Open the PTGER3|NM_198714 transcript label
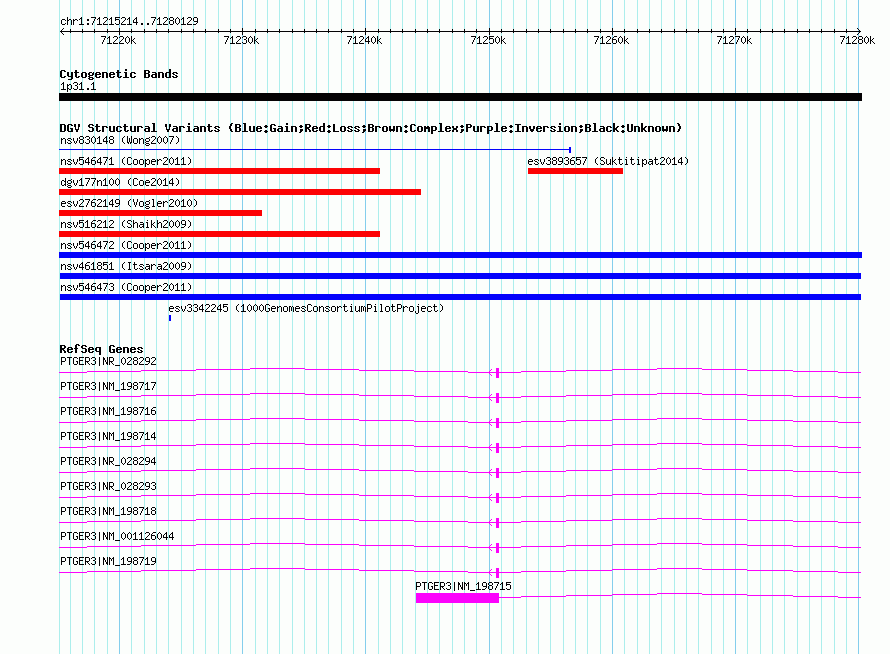This screenshot has height=654, width=890. 108,436
